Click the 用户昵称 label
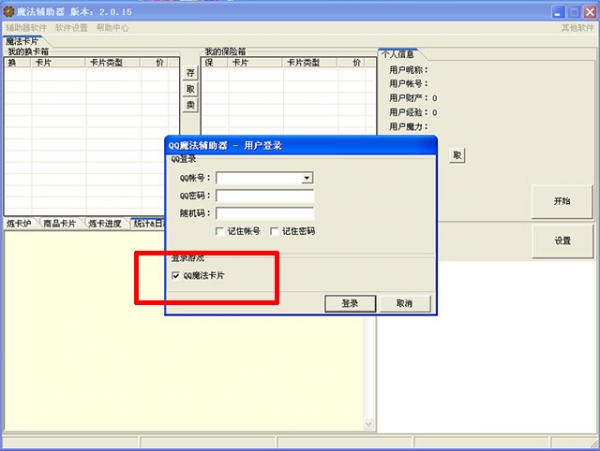The width and height of the screenshot is (600, 451). (408, 70)
